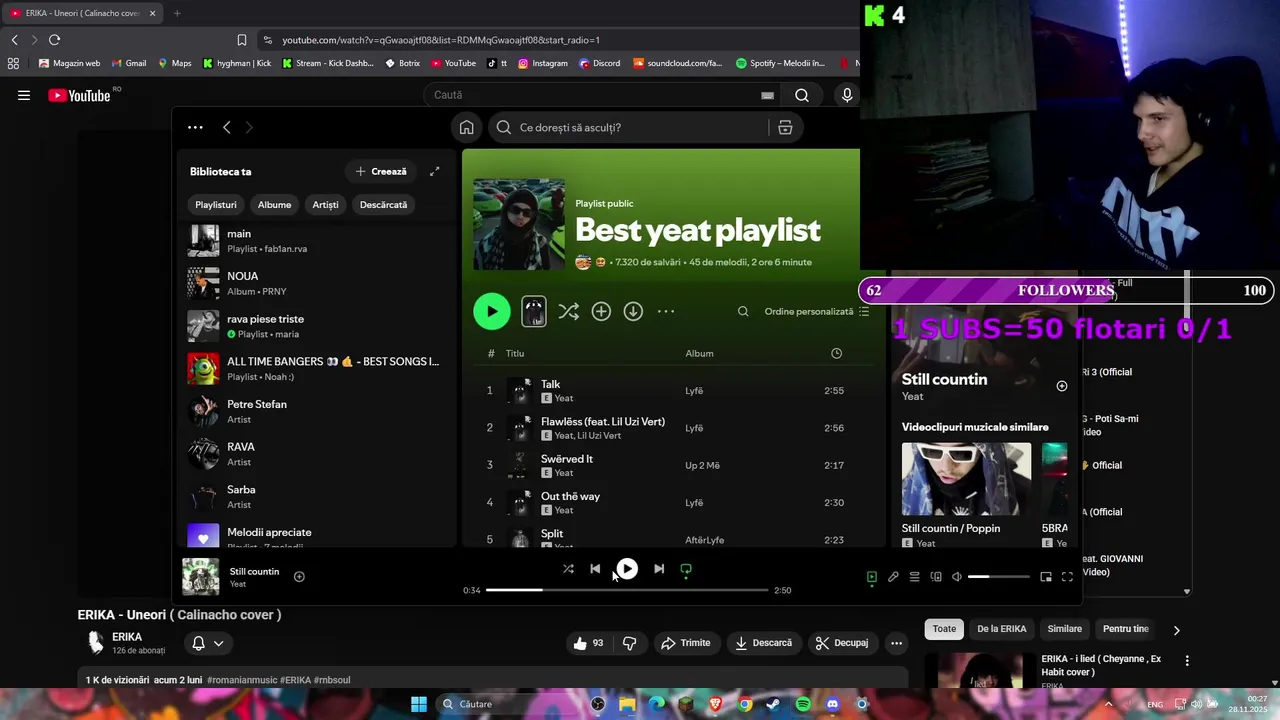Click YouTube search button magnifier
The height and width of the screenshot is (720, 1280).
(x=802, y=95)
